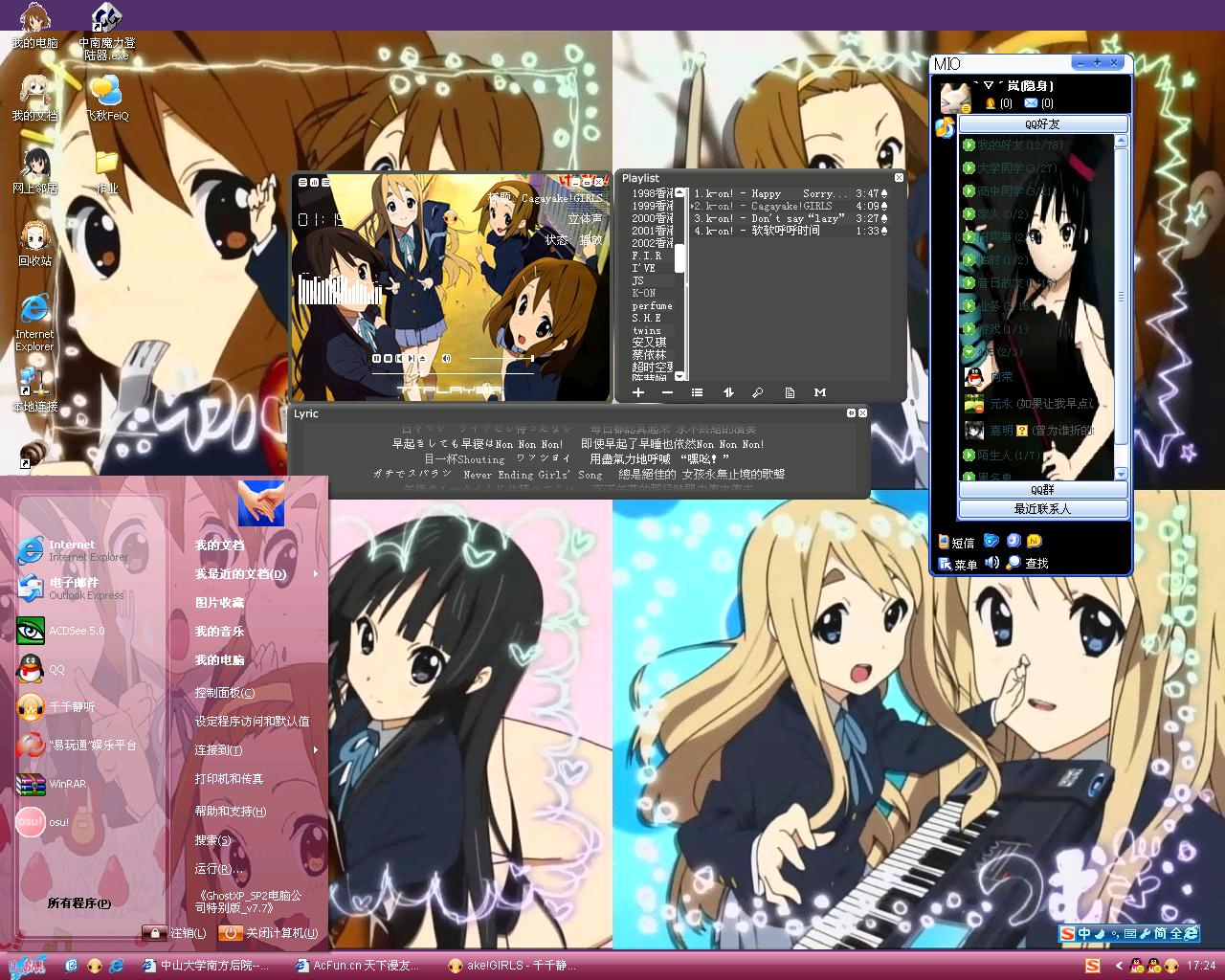
Task: Open '回收站' recycle bin desktop icon
Action: pyautogui.click(x=35, y=244)
